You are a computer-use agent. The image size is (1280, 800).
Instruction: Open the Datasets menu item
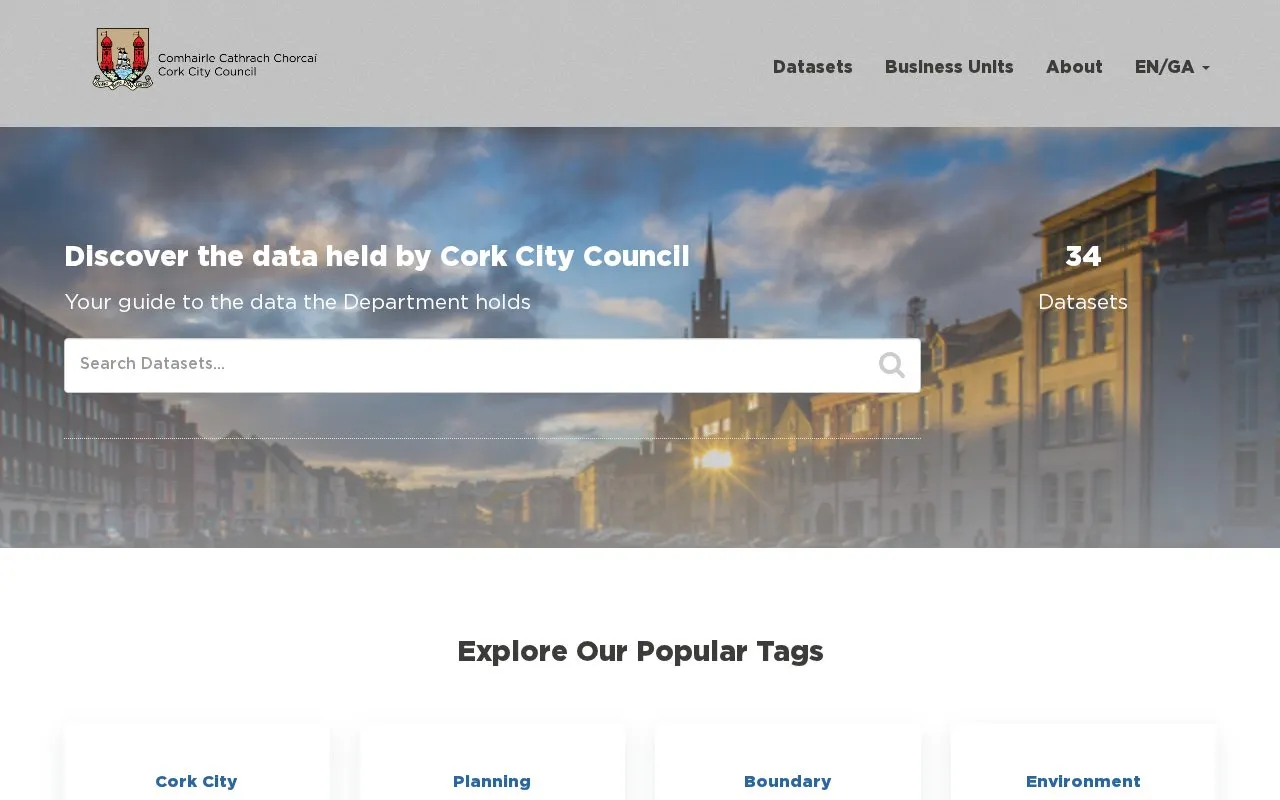click(x=812, y=67)
